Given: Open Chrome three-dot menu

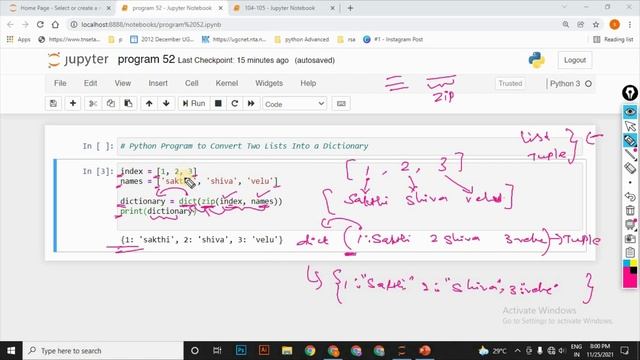Looking at the screenshot, I should (x=630, y=24).
